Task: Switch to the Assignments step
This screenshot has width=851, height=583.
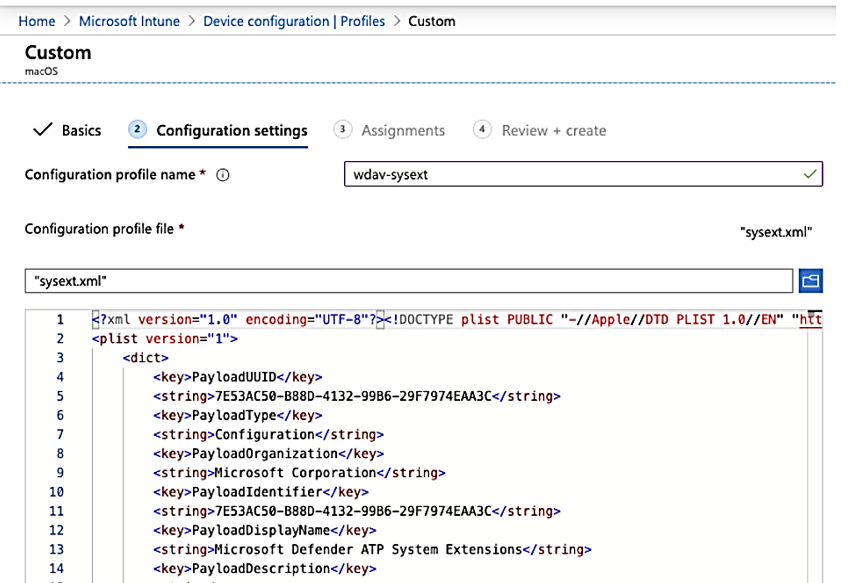Action: pyautogui.click(x=403, y=130)
